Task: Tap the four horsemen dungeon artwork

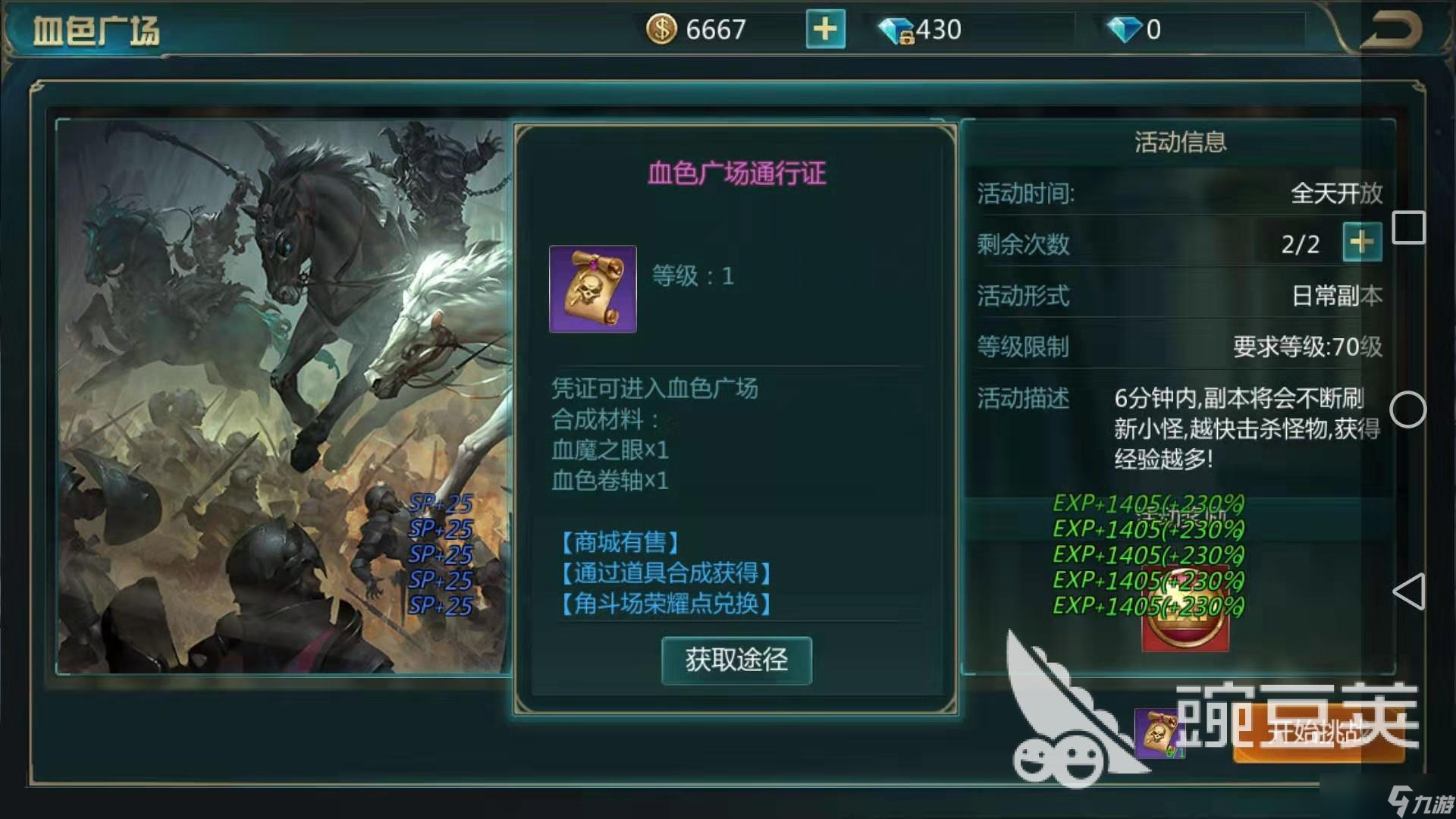Action: (284, 397)
